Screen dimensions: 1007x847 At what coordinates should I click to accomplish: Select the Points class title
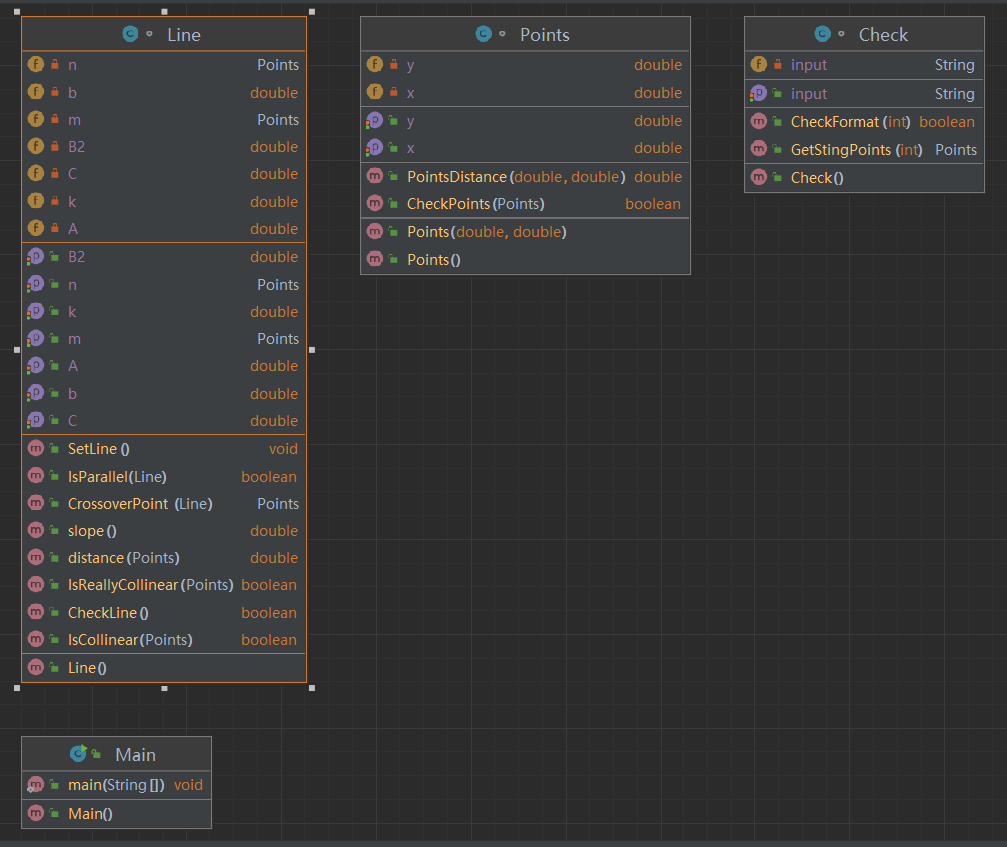545,35
